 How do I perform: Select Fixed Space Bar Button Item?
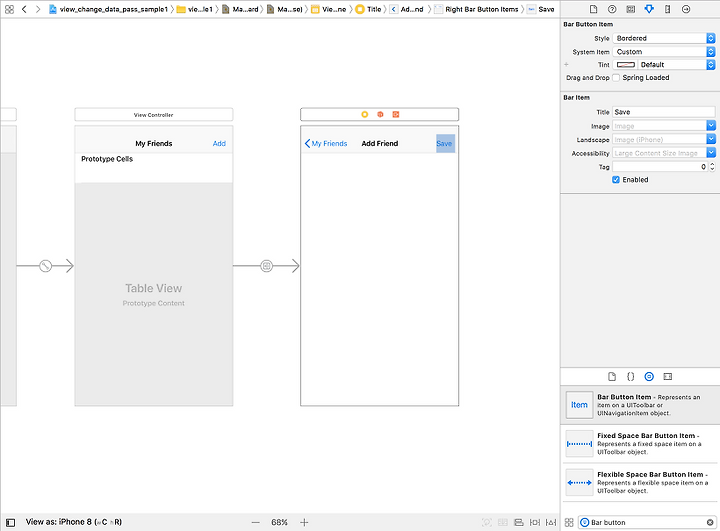tap(640, 444)
